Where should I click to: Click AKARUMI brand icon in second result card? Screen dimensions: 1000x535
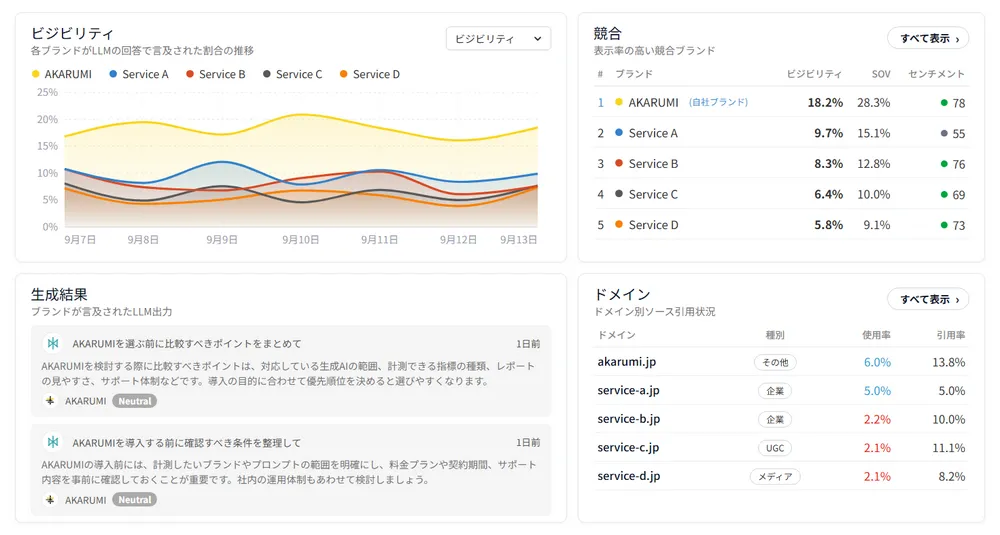pos(50,499)
